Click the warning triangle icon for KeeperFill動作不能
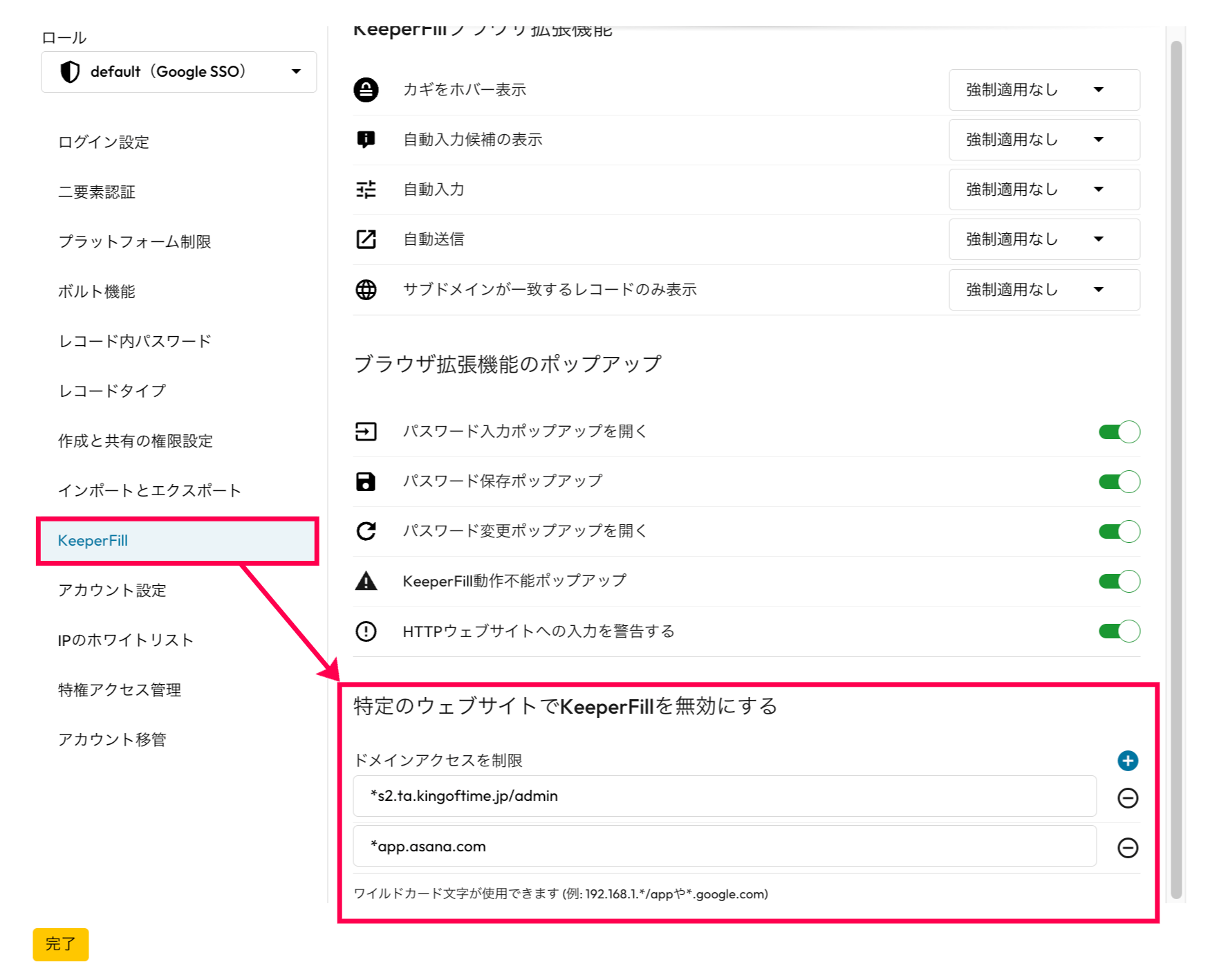This screenshot has height=980, width=1228. pos(366,581)
